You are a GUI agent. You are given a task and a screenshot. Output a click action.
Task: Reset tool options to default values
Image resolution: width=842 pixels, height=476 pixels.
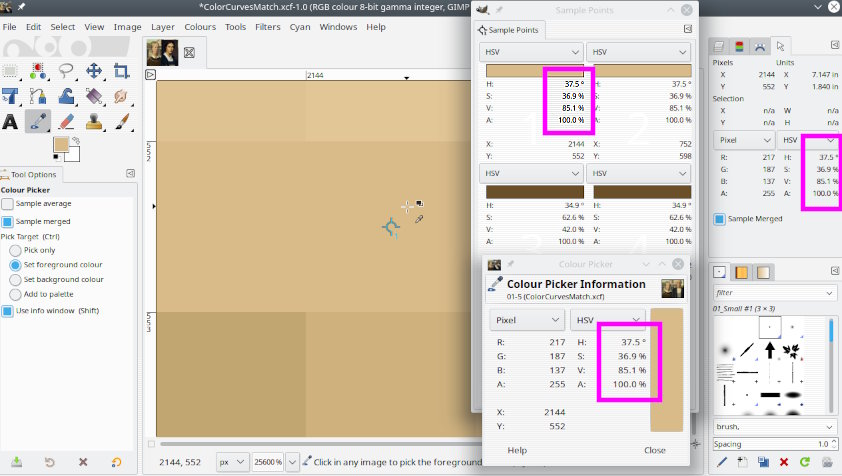117,462
